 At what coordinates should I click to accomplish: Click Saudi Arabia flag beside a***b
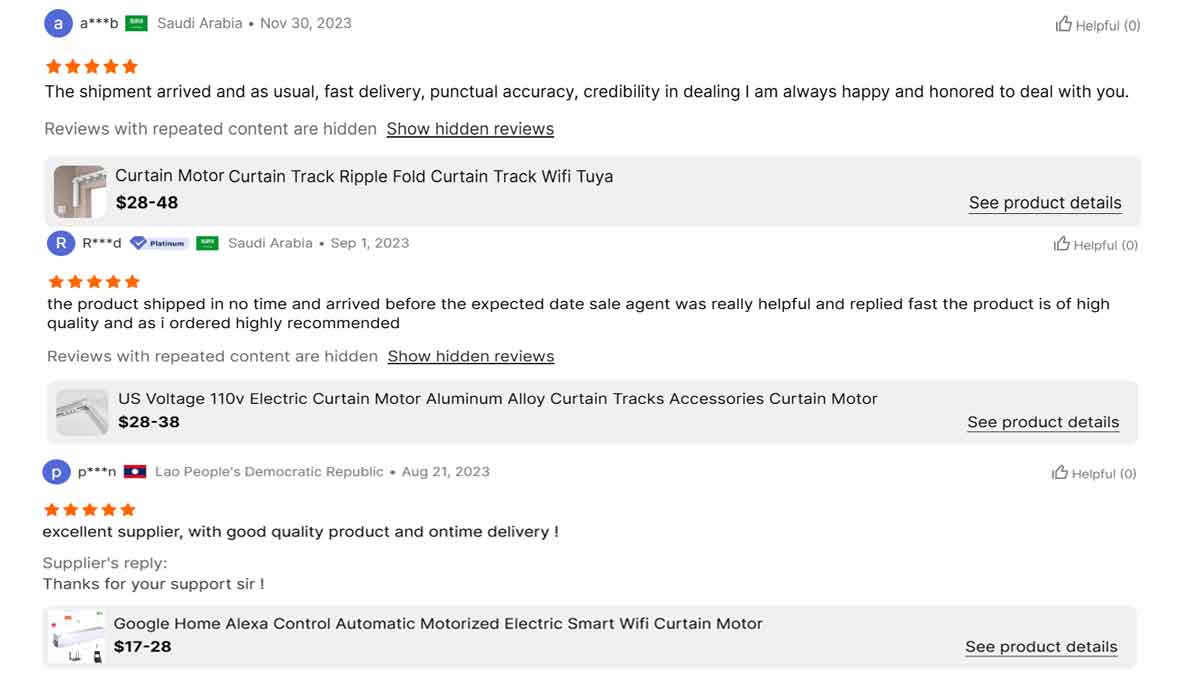pyautogui.click(x=136, y=23)
